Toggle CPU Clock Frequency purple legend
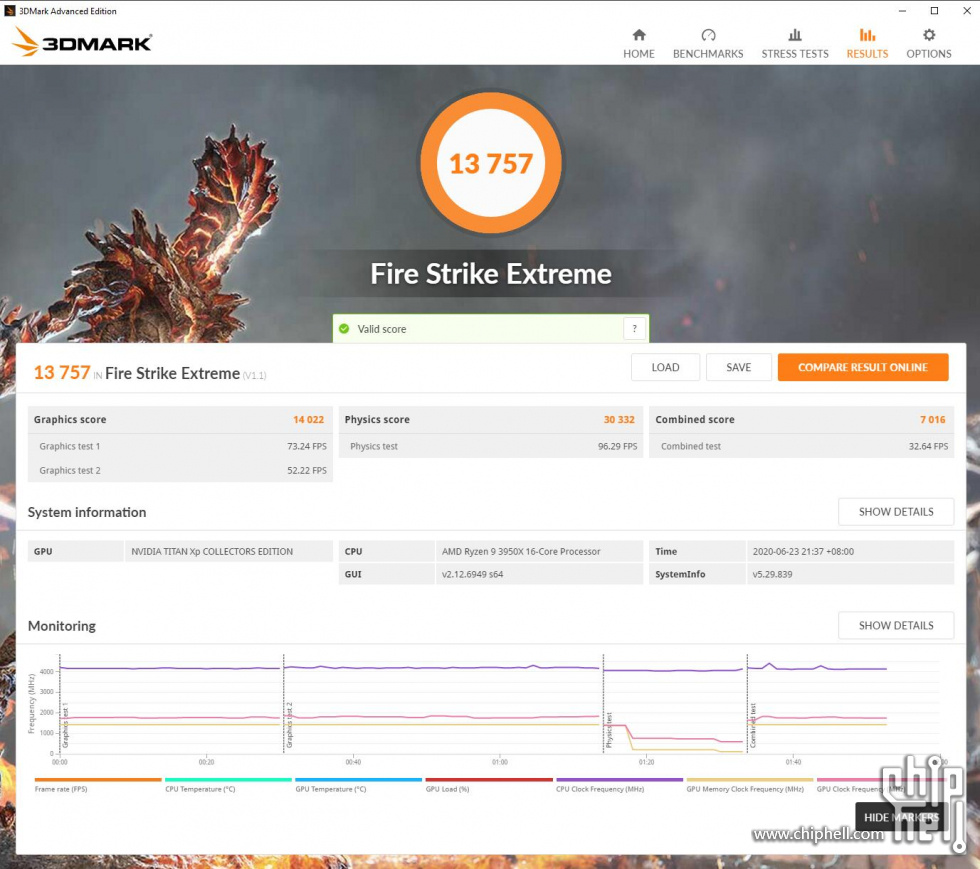 tap(619, 780)
